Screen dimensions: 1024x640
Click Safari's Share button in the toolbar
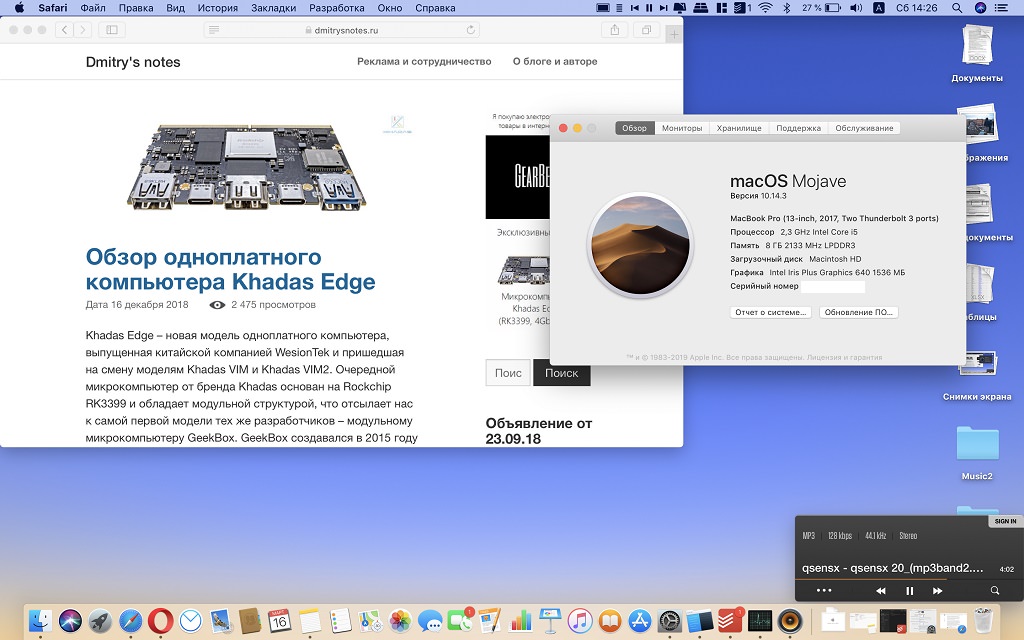click(615, 30)
